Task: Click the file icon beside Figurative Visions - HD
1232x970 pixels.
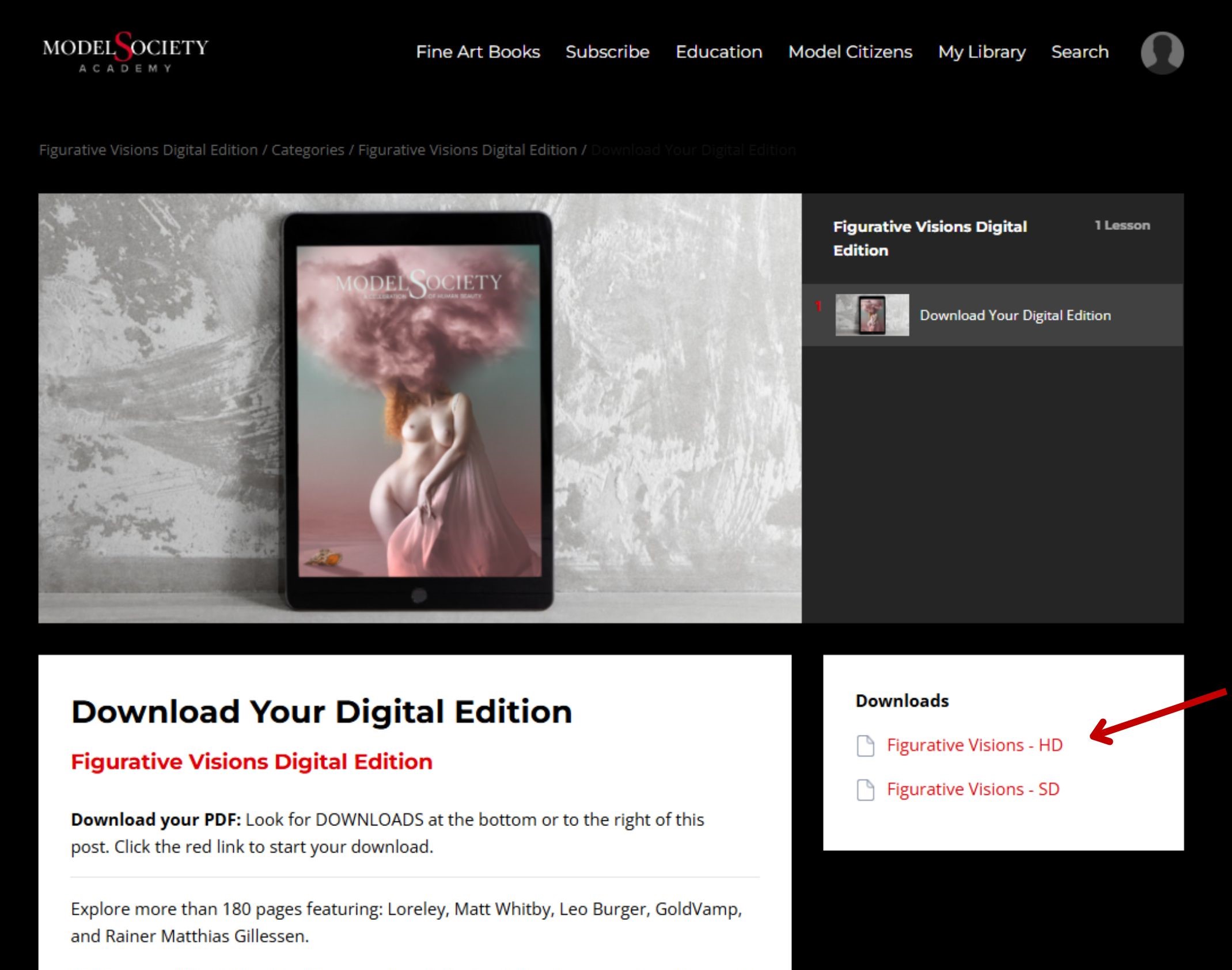Action: (865, 745)
